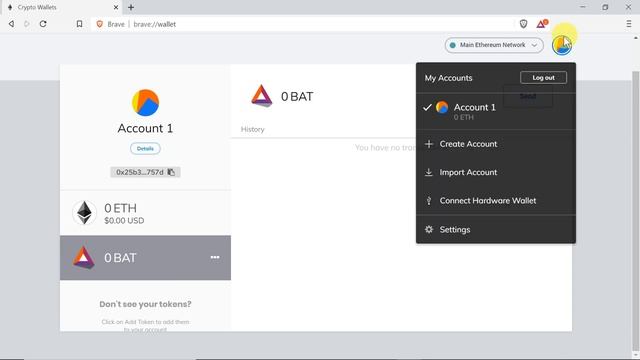Click the BAT logo in the sidebar
This screenshot has height=360, width=640.
coord(84,258)
